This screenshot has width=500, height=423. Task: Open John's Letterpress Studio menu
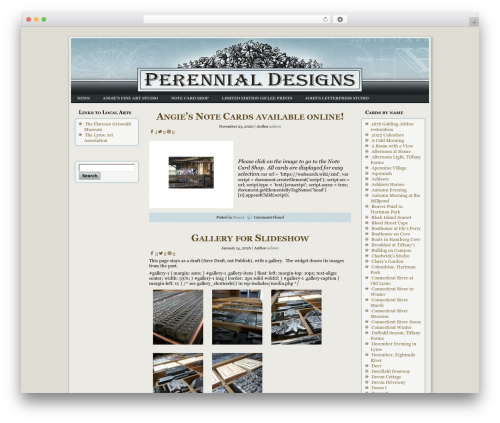click(x=337, y=98)
